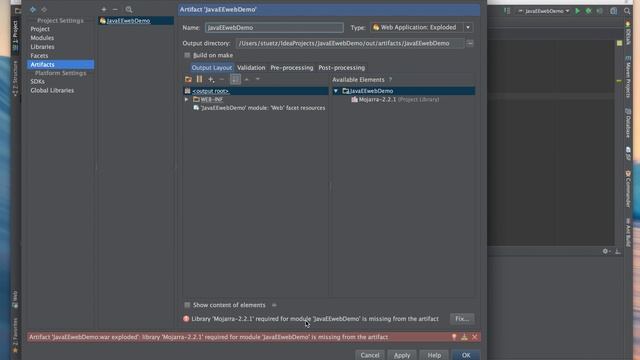The image size is (640, 360).
Task: Switch to the Validation tab
Action: (251, 68)
